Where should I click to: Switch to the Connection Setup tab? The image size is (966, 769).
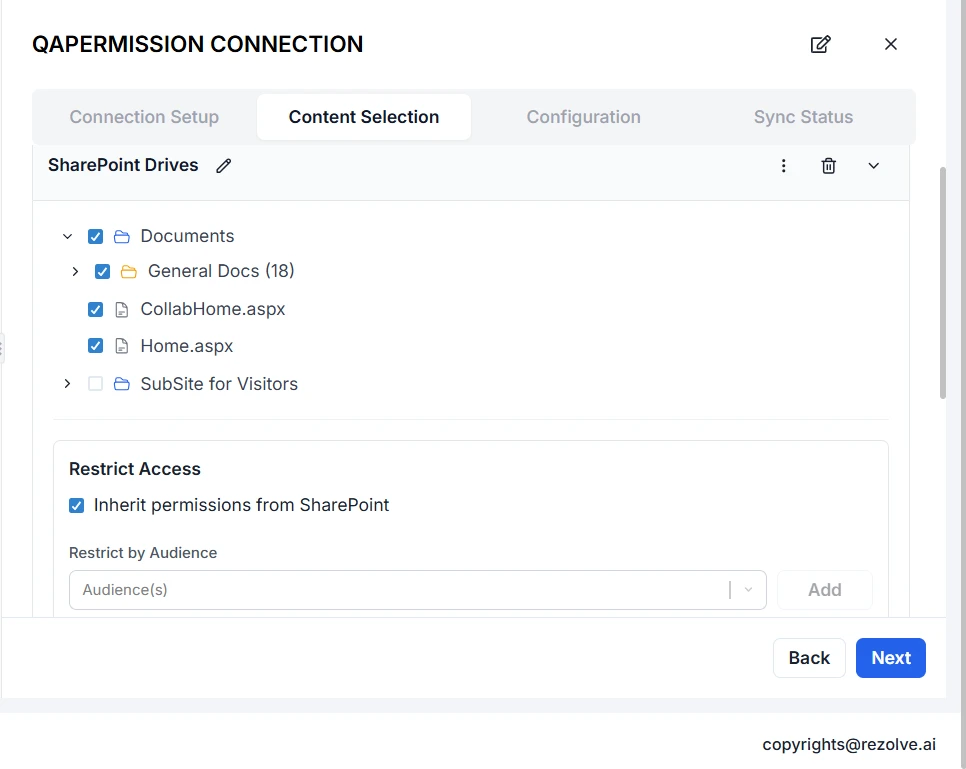point(144,117)
